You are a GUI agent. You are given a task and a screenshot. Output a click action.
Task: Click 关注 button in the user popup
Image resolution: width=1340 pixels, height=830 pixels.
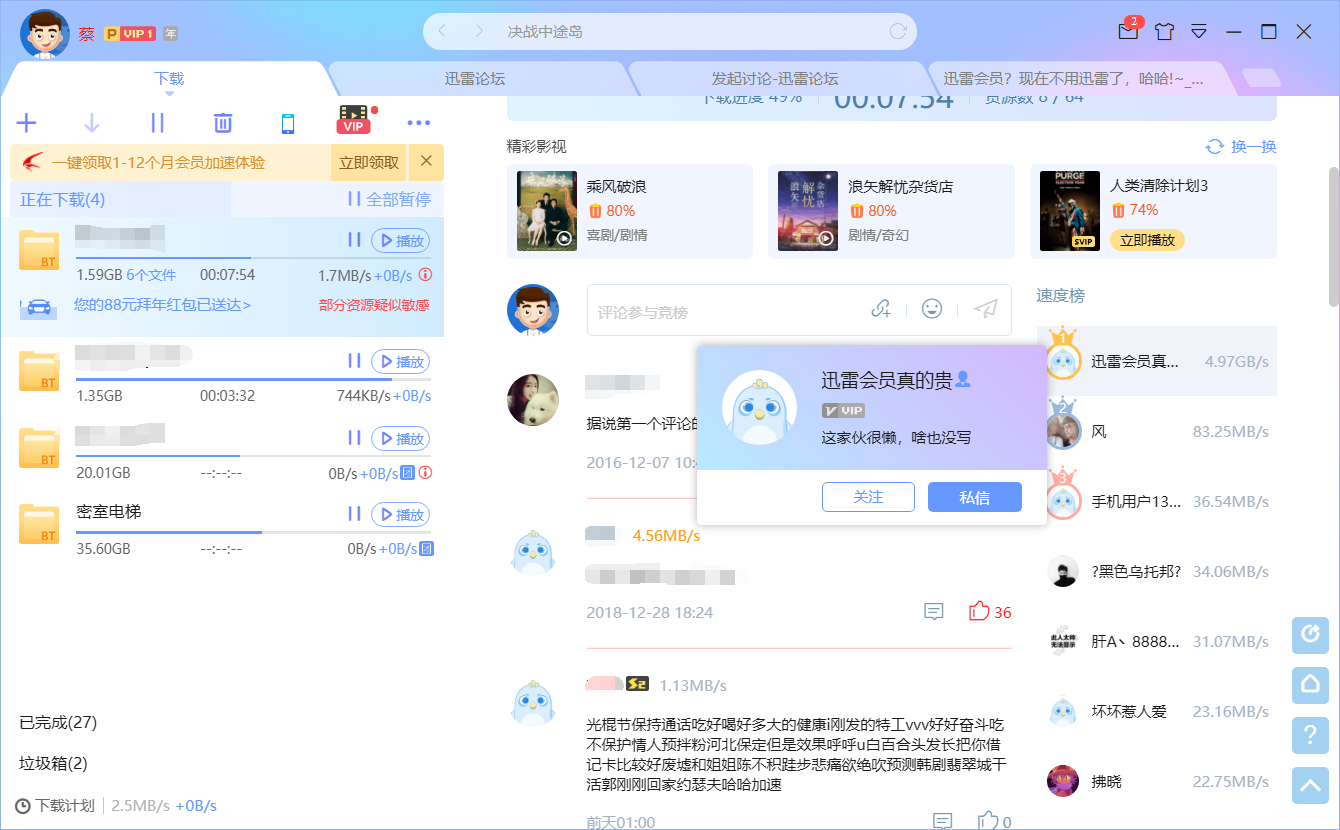coord(868,497)
